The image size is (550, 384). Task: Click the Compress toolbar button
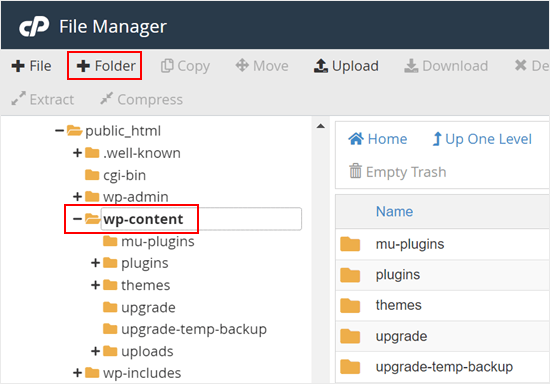click(x=141, y=100)
